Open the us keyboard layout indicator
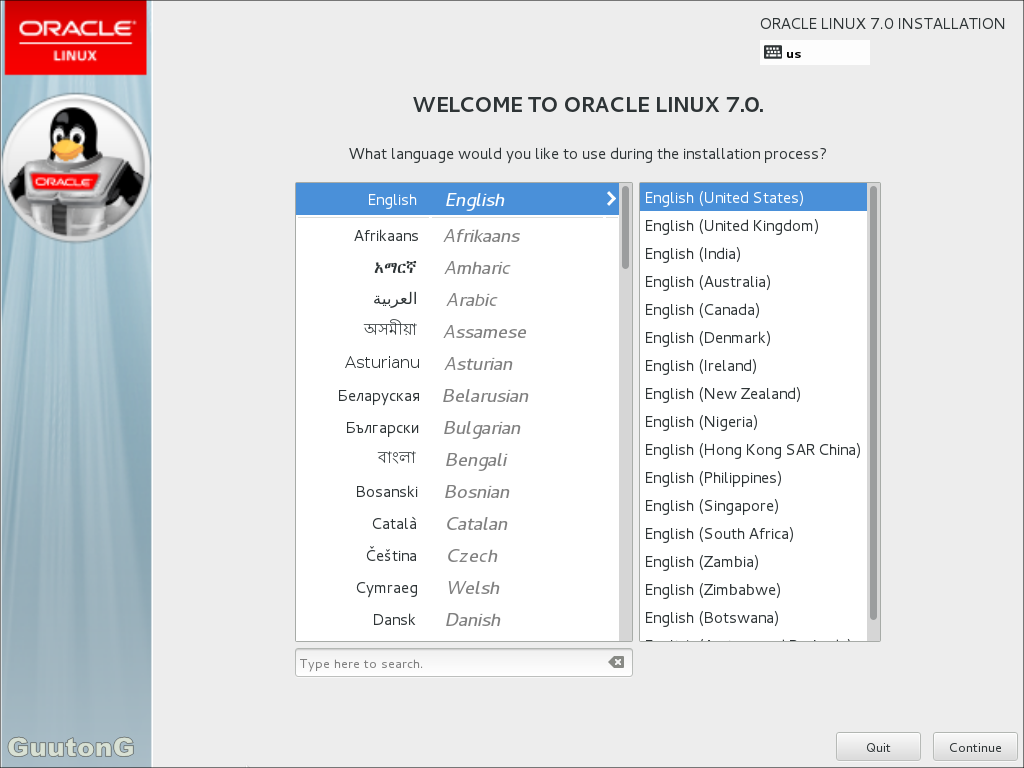Viewport: 1024px width, 768px height. (x=814, y=53)
